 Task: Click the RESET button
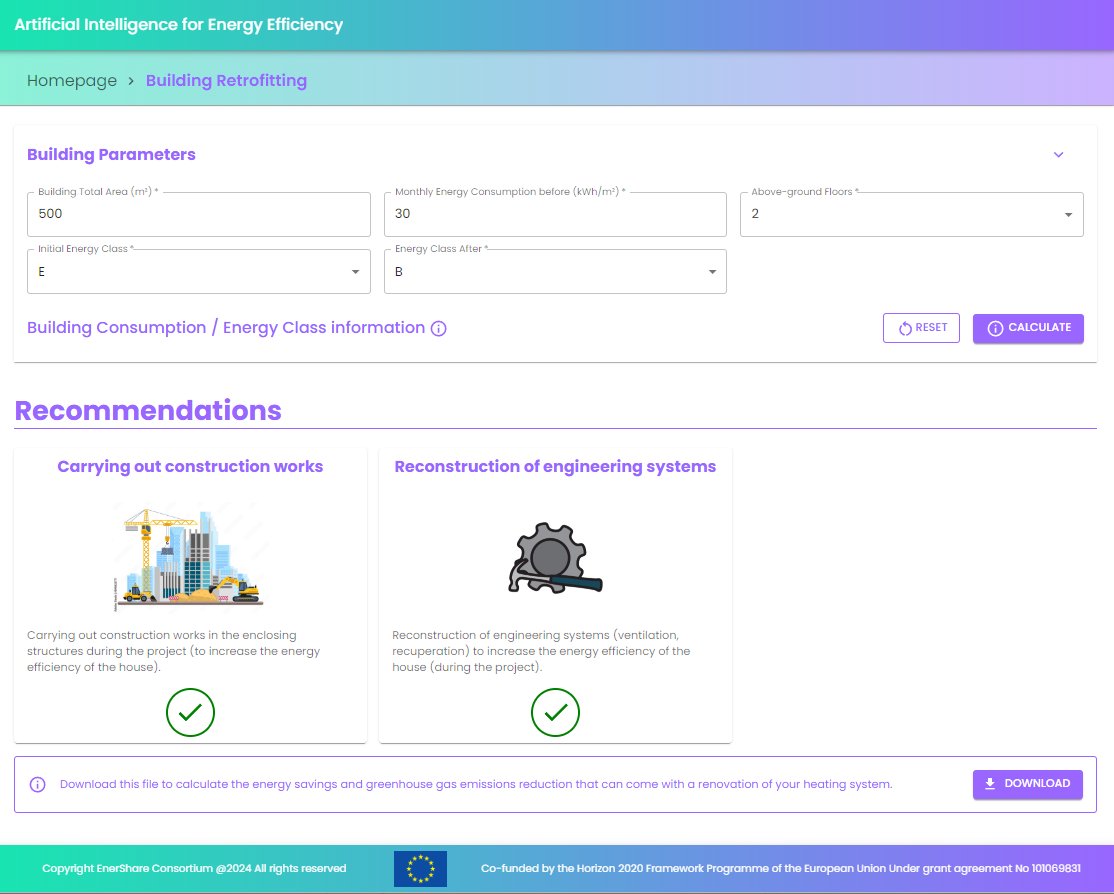pyautogui.click(x=921, y=328)
